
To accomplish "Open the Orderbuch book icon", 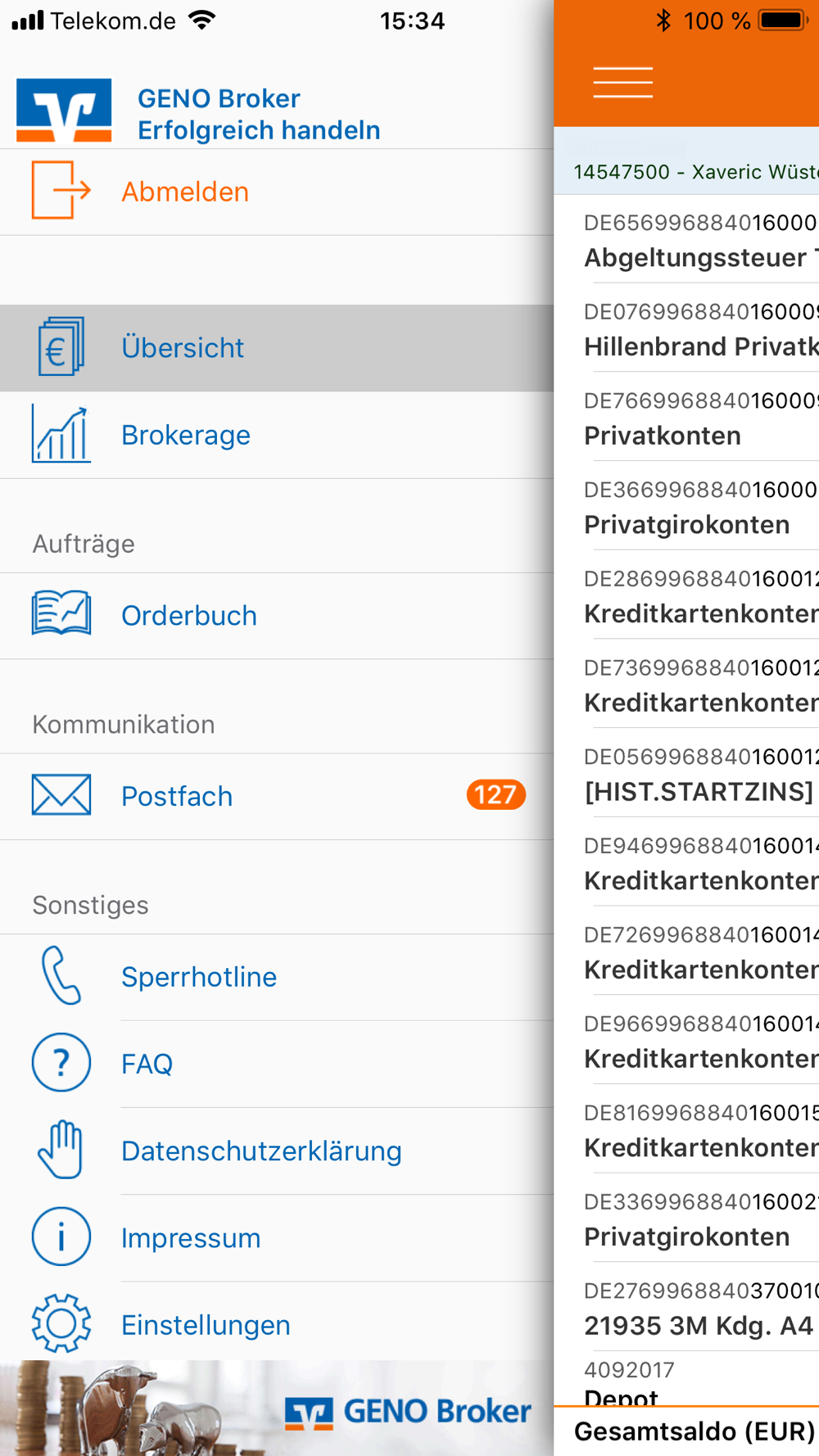I will (x=61, y=613).
